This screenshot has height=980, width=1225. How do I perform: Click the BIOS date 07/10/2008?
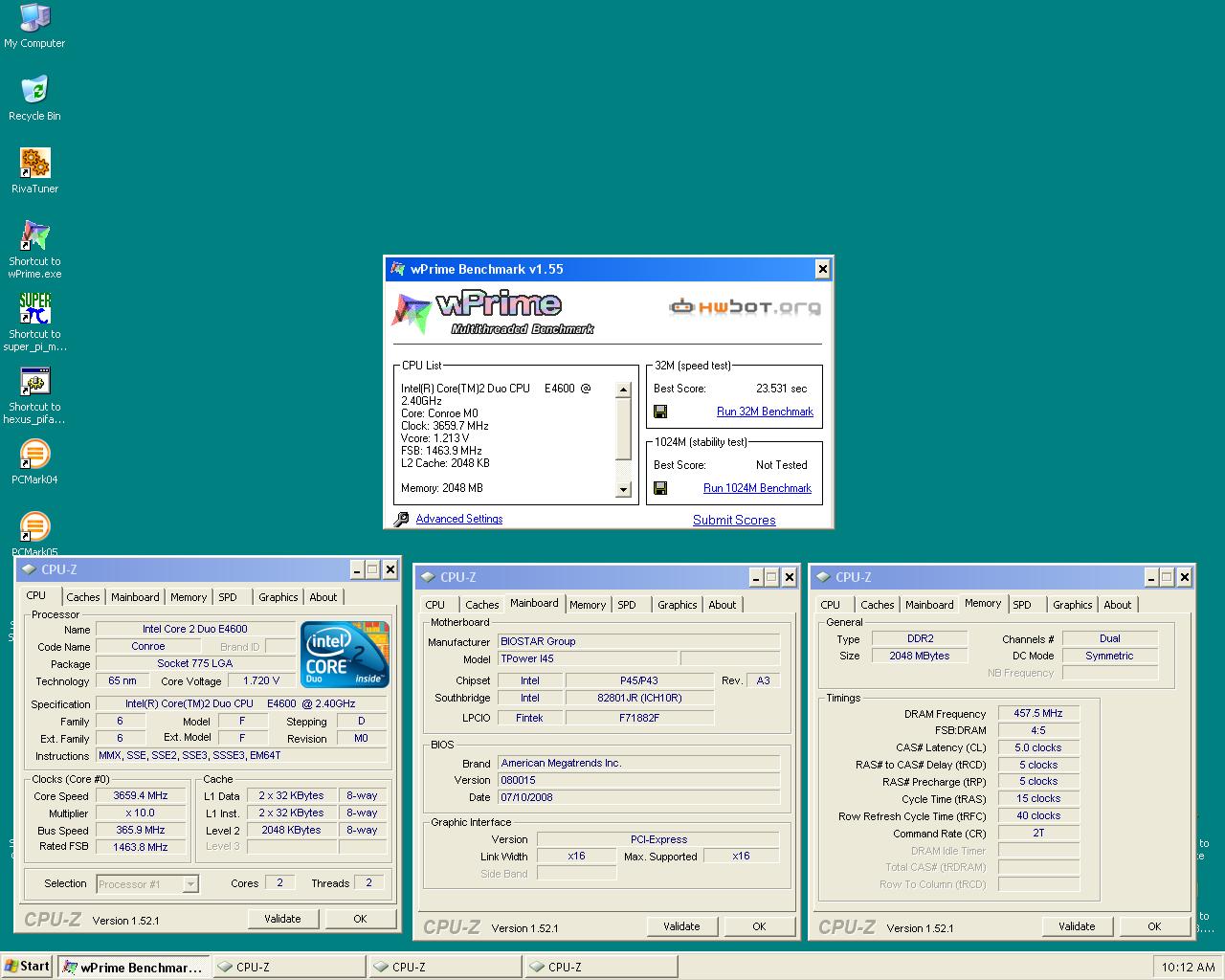(x=638, y=797)
